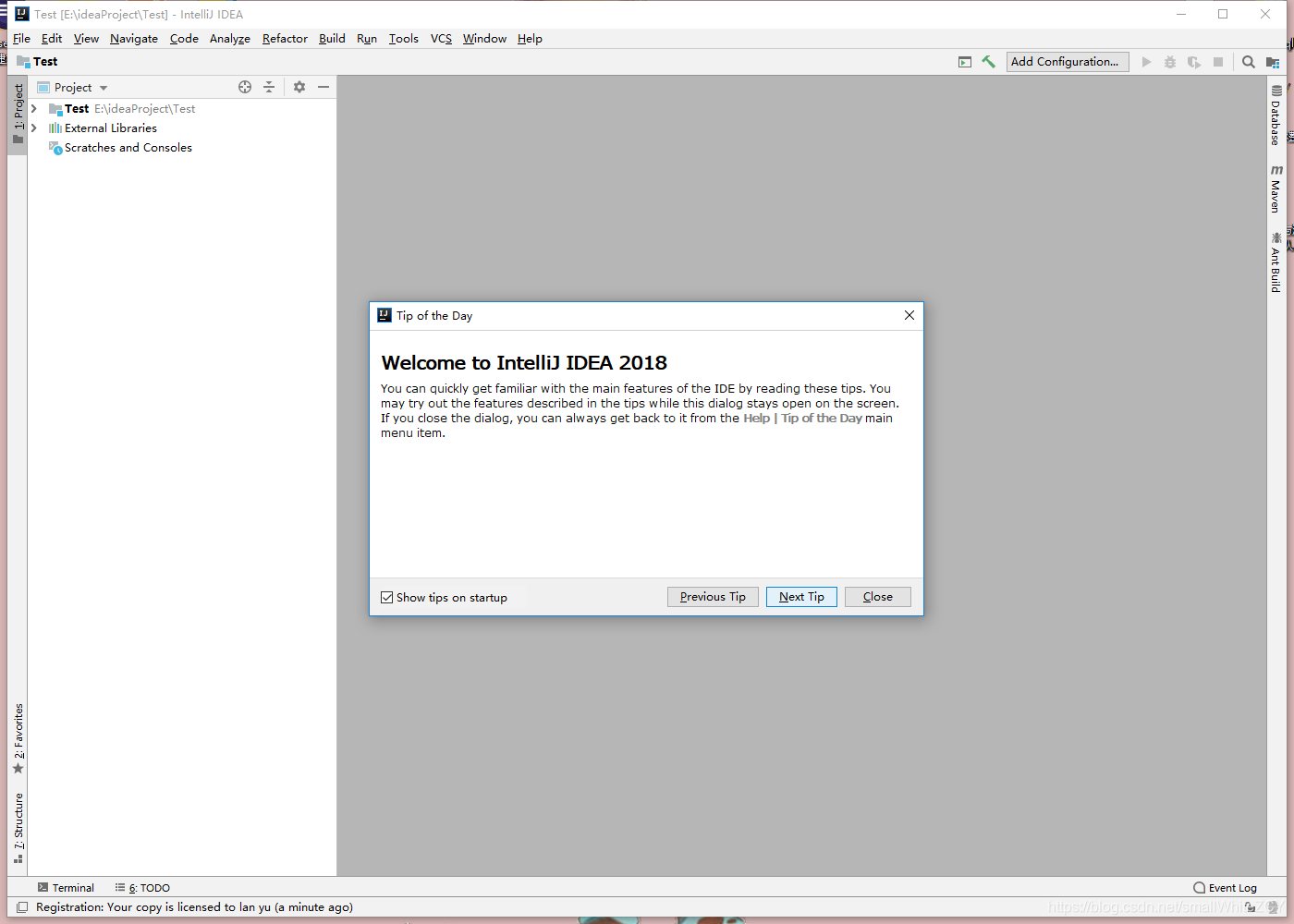Viewport: 1294px width, 924px height.
Task: Expand the External Libraries node
Action: pos(34,128)
